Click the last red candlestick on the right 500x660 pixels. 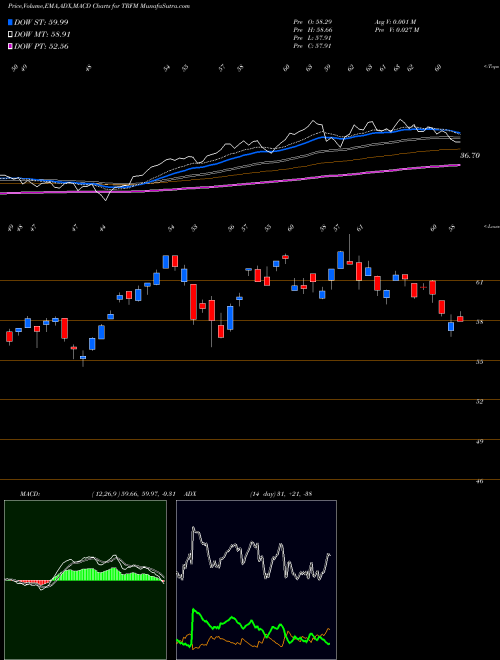point(460,318)
